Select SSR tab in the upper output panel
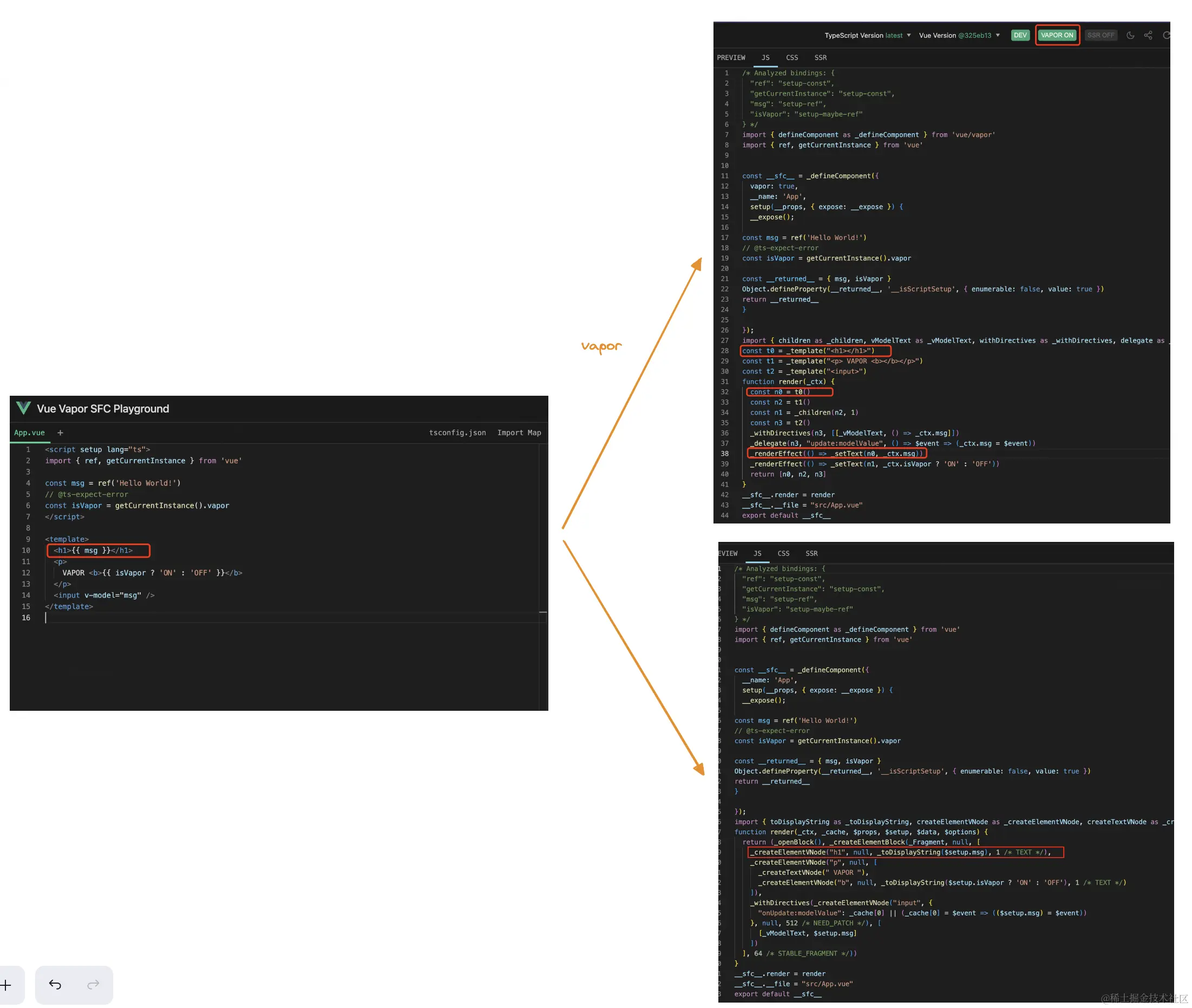1192x1008 pixels. [820, 58]
